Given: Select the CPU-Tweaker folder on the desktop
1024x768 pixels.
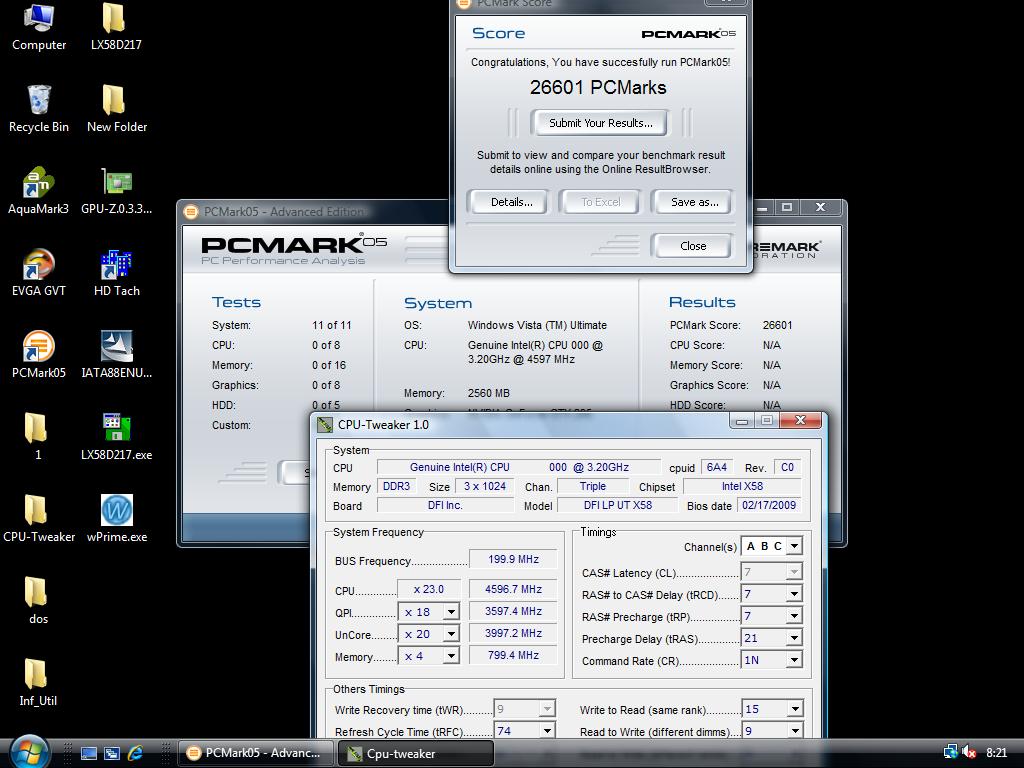Looking at the screenshot, I should [x=39, y=519].
